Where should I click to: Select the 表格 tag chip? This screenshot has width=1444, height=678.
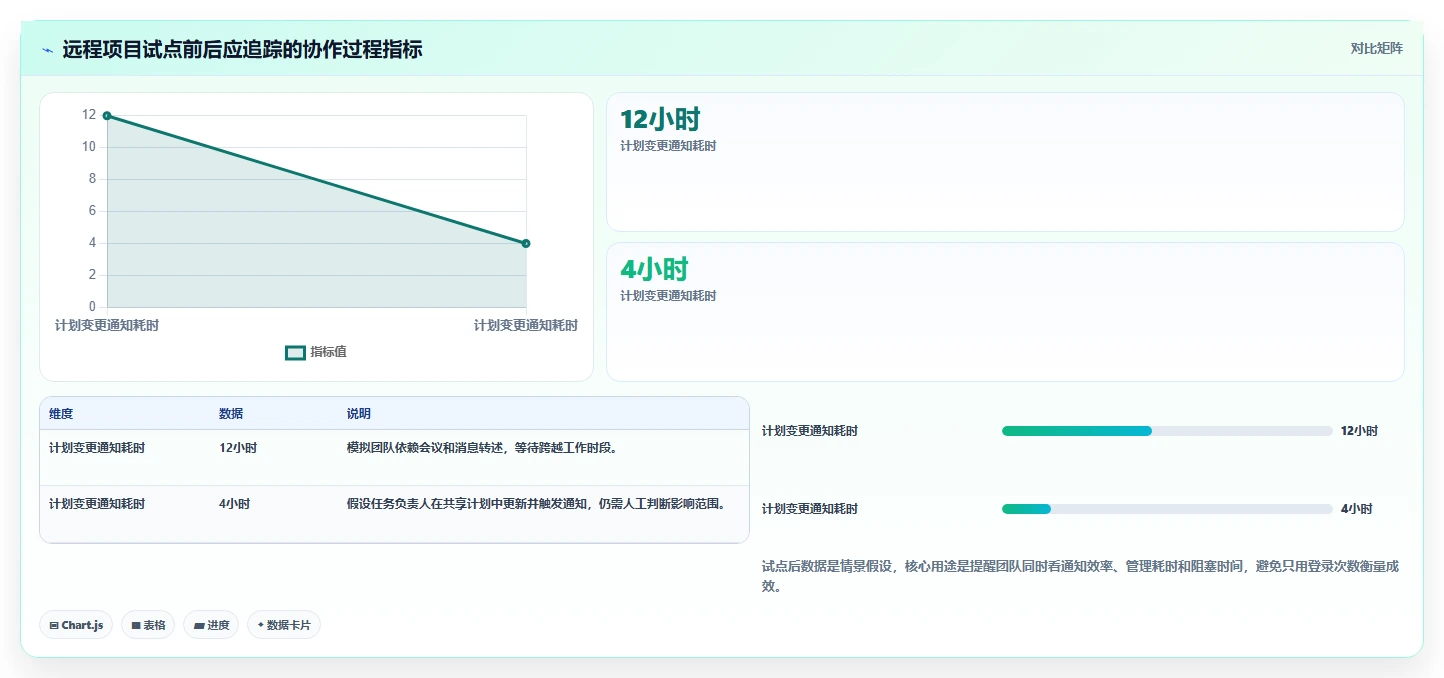(148, 625)
